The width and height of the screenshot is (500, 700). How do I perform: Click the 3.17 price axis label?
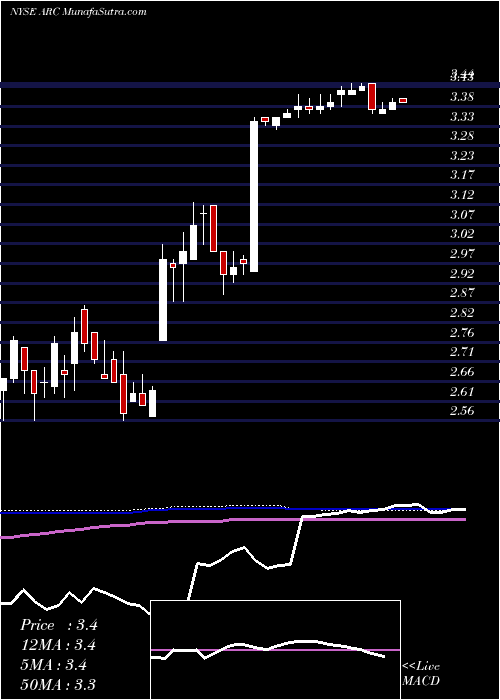point(462,175)
